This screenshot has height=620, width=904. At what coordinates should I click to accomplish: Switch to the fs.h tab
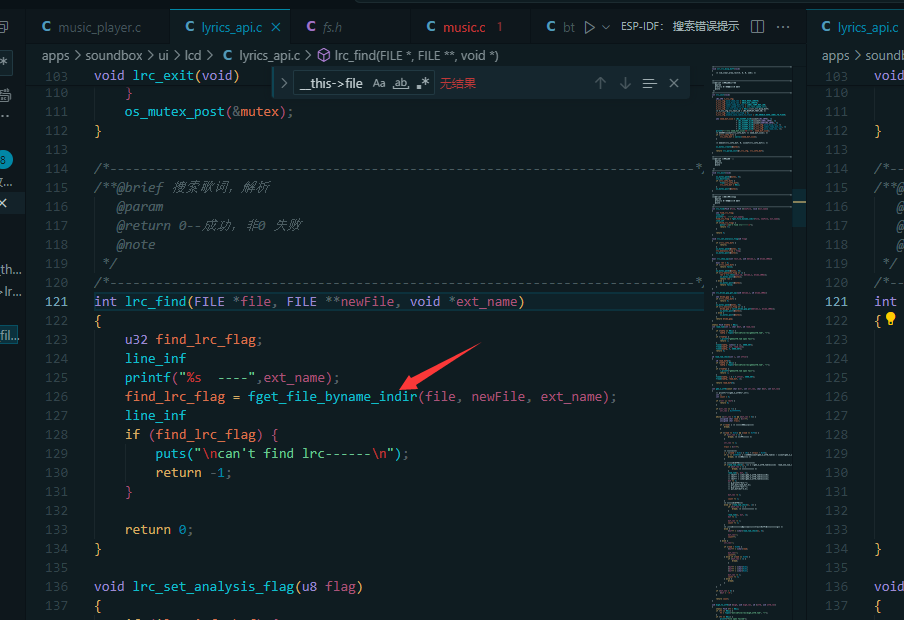tap(325, 27)
